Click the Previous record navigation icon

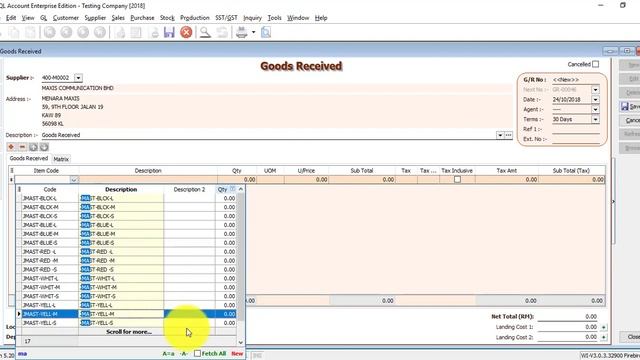point(66,32)
